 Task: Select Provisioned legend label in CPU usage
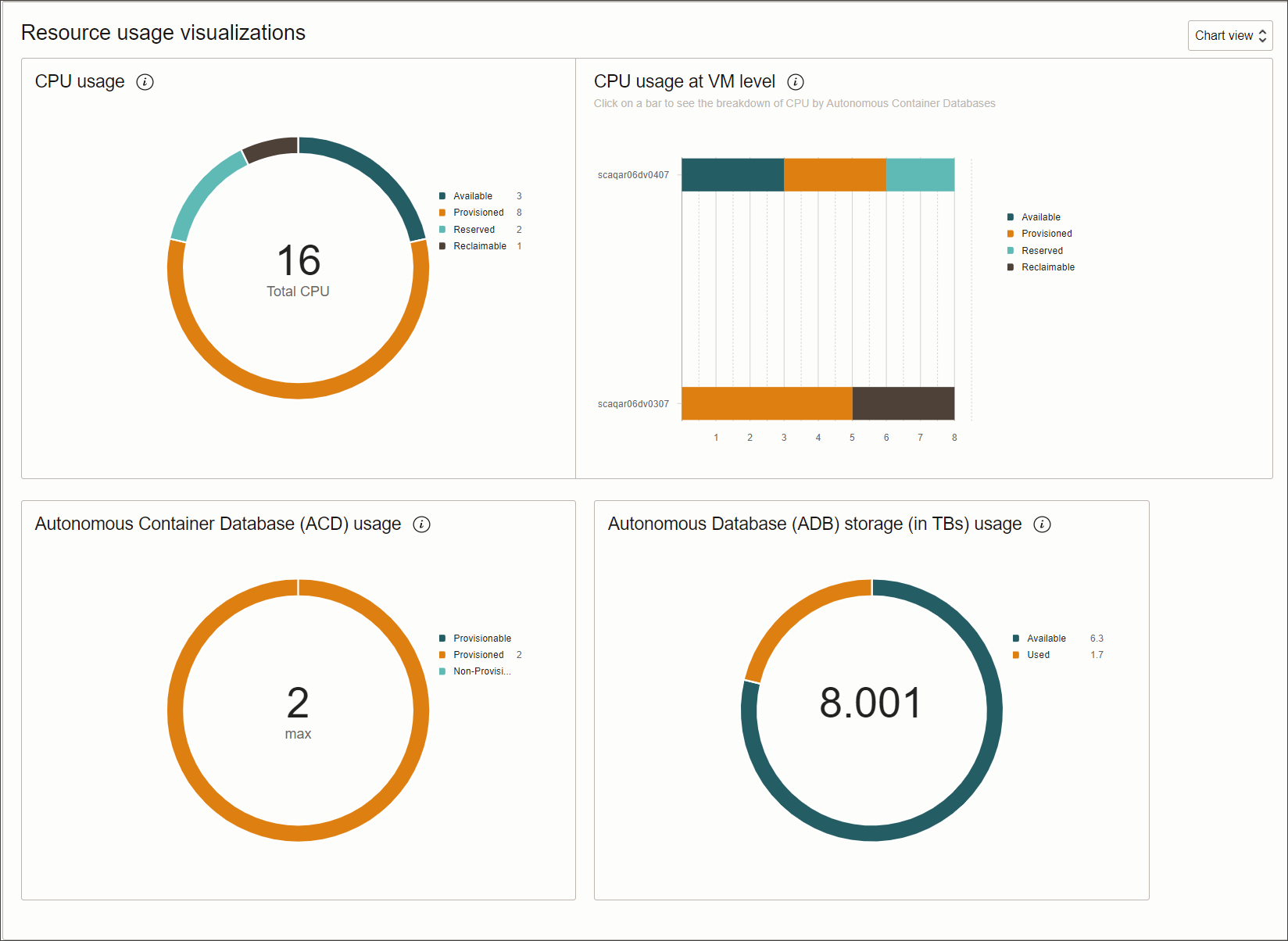click(478, 213)
